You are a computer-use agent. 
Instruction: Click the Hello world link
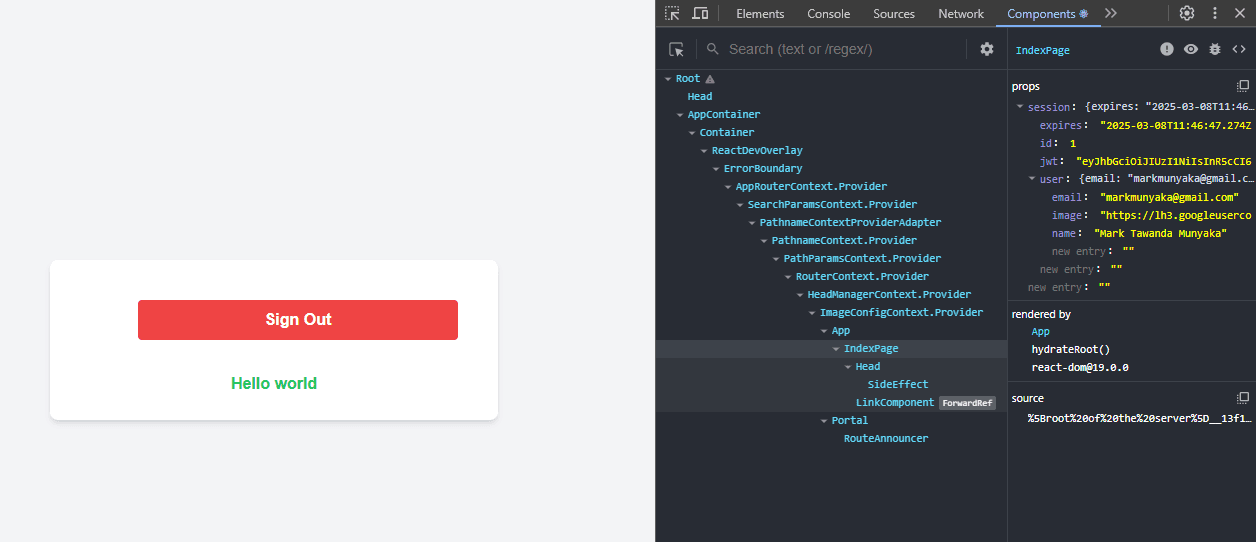point(274,383)
